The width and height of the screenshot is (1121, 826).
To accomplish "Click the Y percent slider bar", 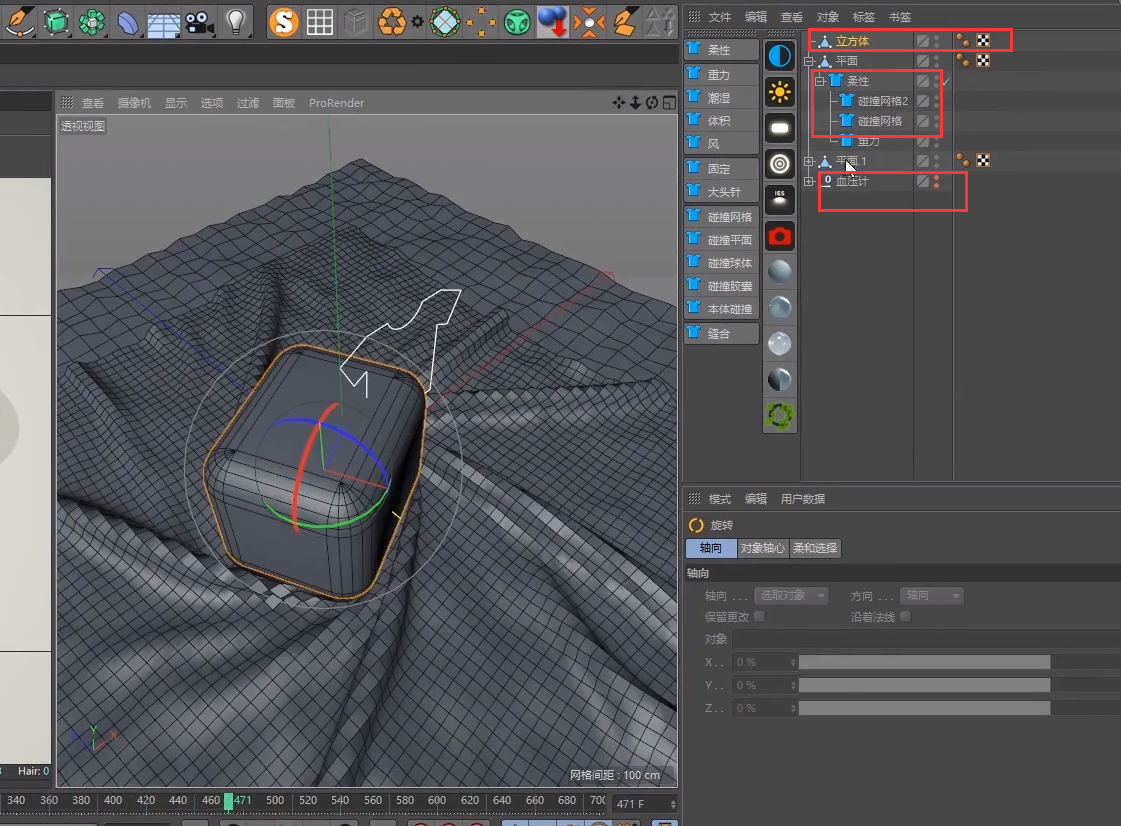I will coord(924,686).
